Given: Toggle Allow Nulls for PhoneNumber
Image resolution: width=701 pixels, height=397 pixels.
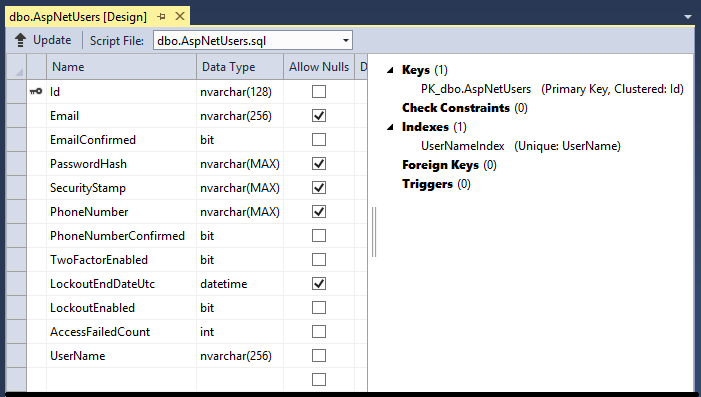Looking at the screenshot, I should click(319, 211).
